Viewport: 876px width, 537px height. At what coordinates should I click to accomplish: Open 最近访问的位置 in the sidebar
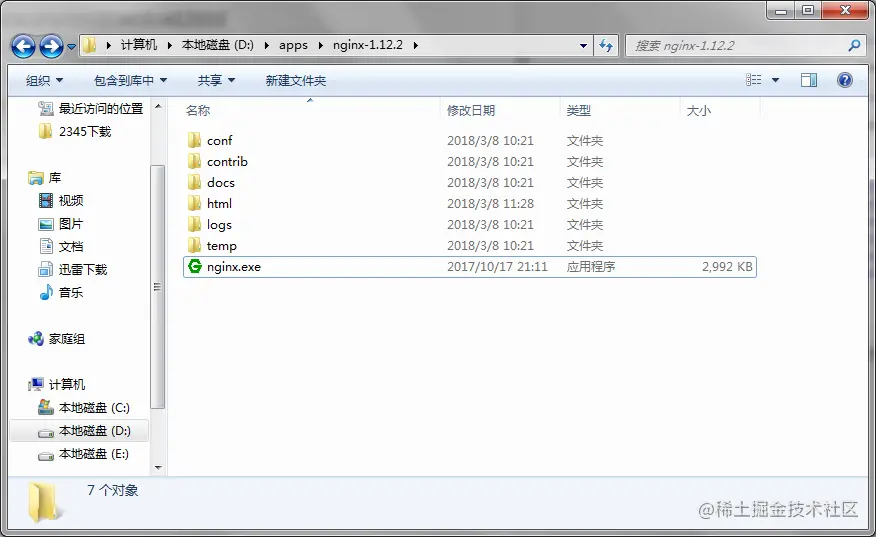[x=101, y=108]
